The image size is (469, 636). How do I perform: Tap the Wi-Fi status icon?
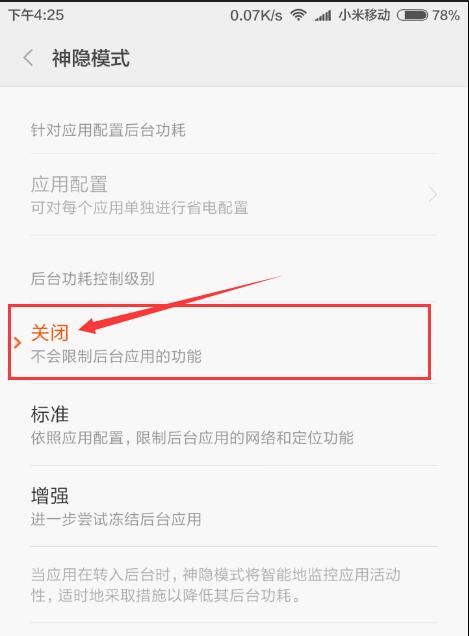(x=298, y=15)
